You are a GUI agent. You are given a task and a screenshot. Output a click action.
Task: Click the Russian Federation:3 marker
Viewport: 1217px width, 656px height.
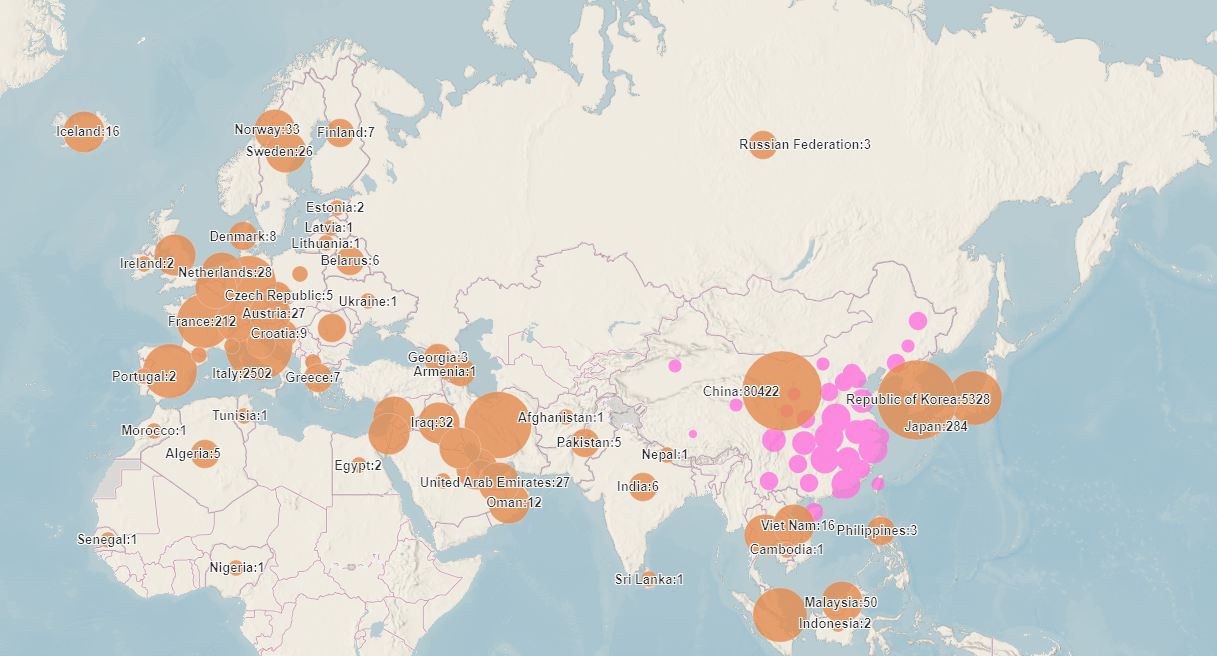click(762, 145)
